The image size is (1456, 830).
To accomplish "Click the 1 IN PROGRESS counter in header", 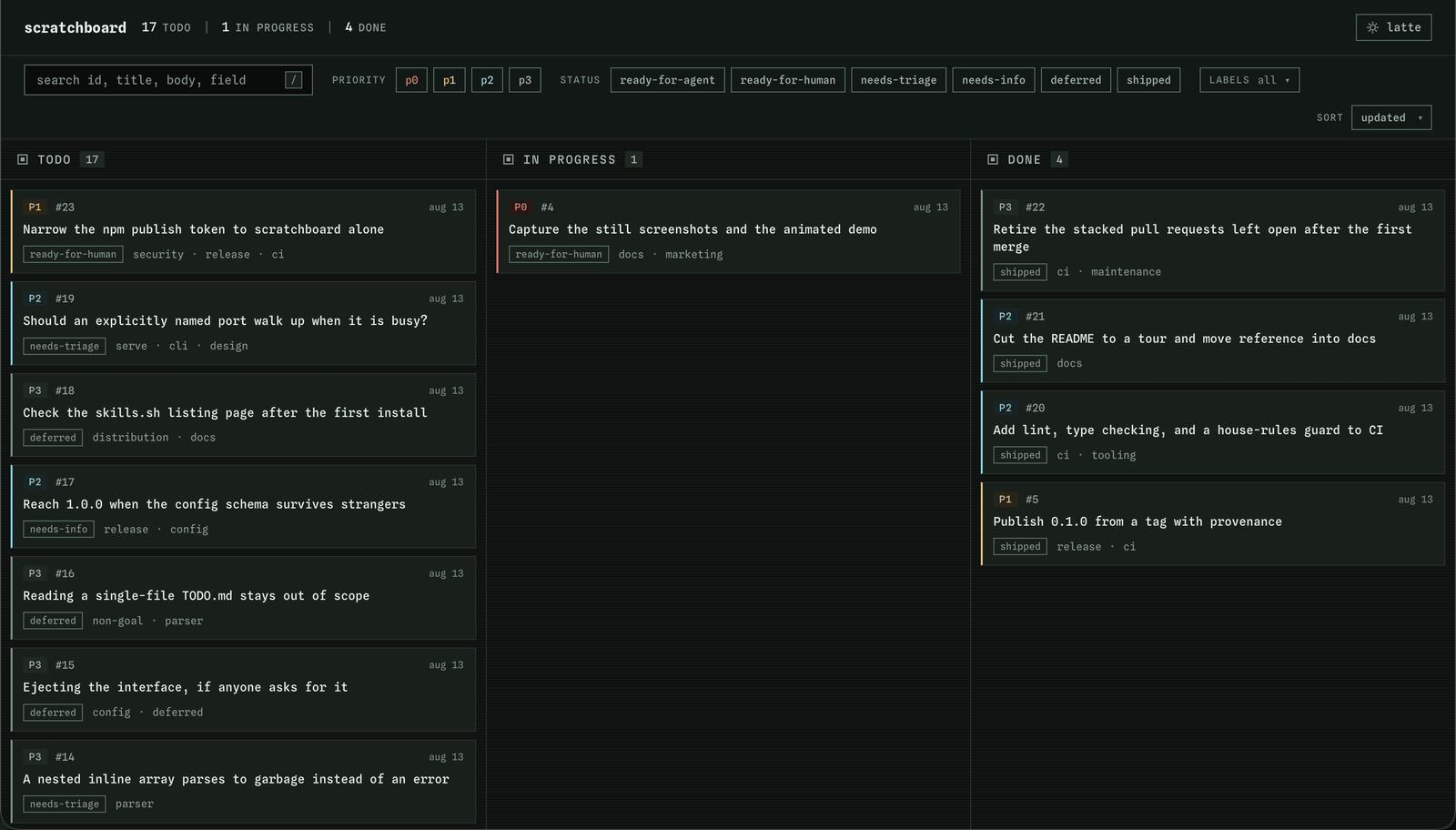I will tap(268, 27).
